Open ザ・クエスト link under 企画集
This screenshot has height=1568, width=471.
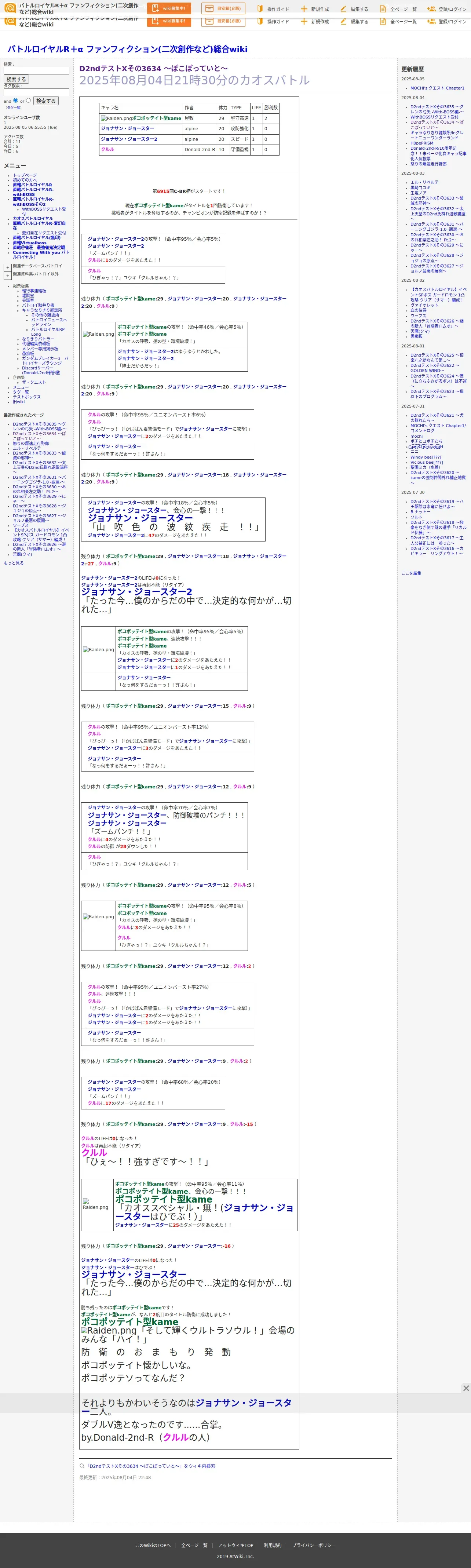[33, 382]
